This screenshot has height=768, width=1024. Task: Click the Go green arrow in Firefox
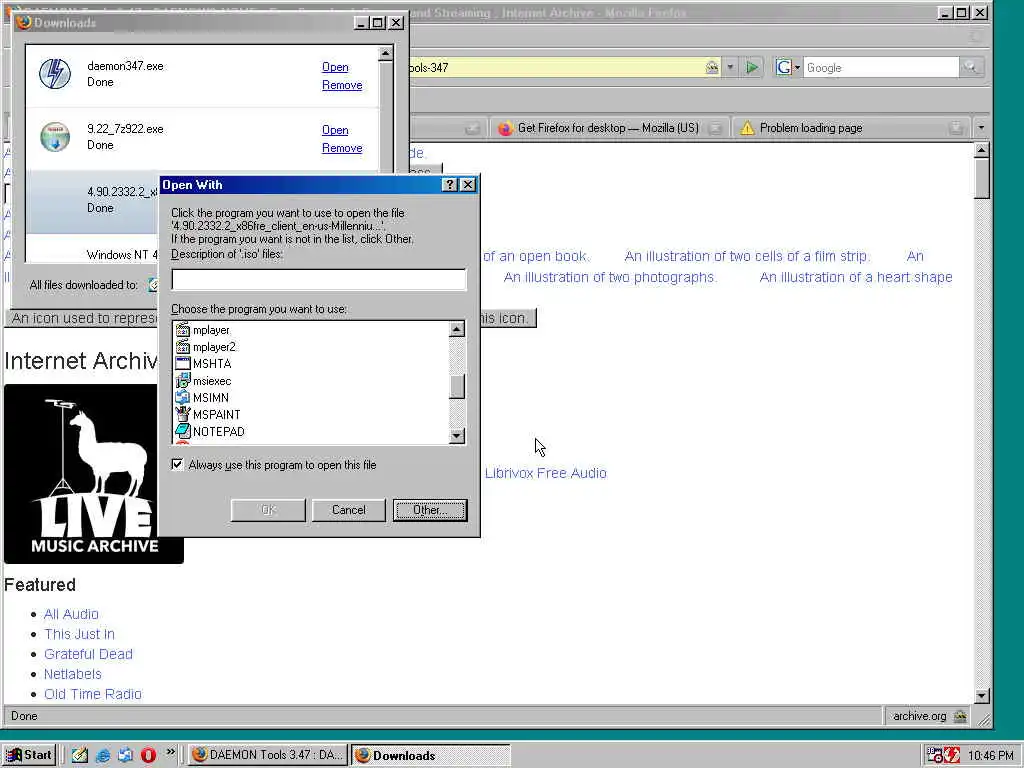click(752, 67)
